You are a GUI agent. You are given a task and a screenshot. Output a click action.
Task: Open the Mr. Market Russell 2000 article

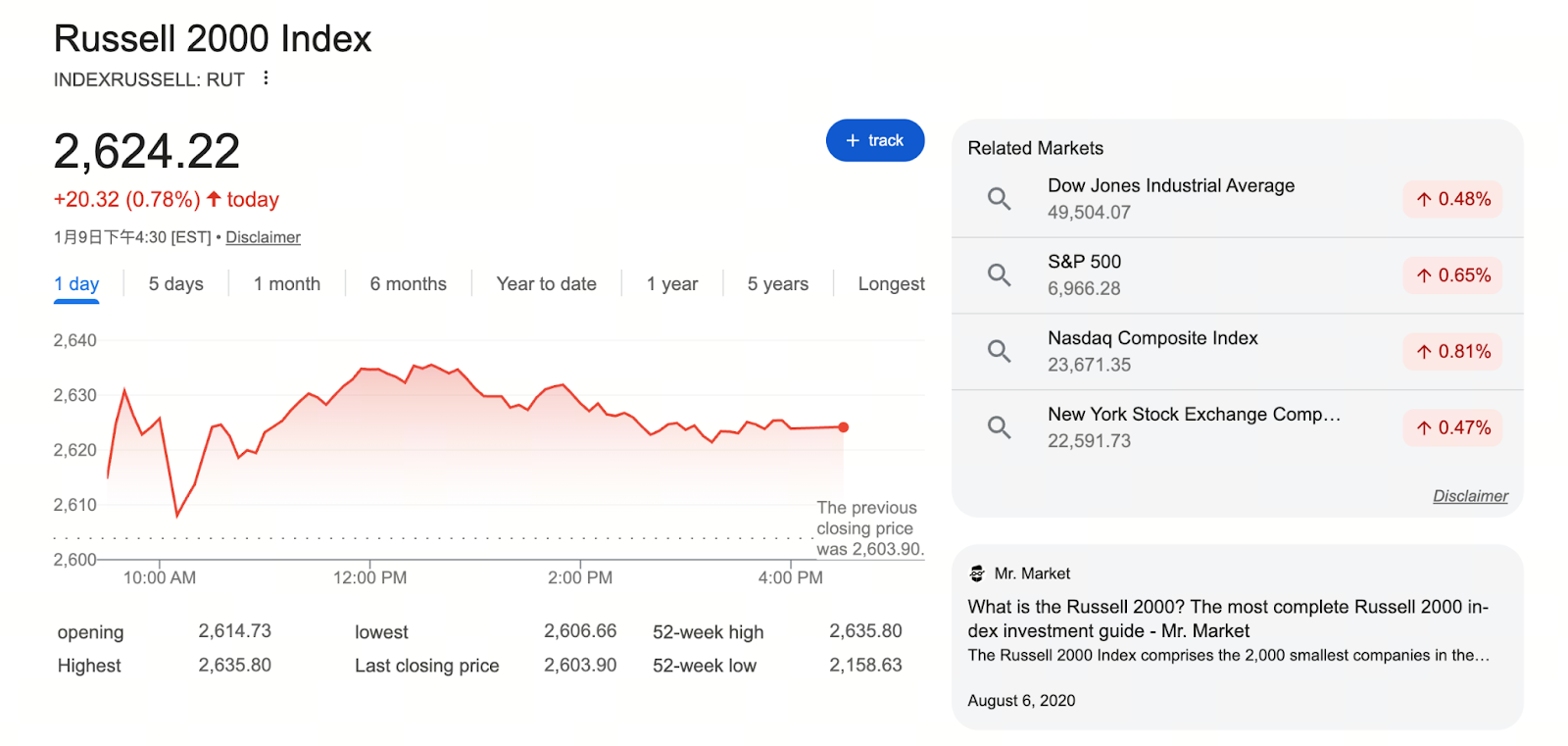point(1227,619)
